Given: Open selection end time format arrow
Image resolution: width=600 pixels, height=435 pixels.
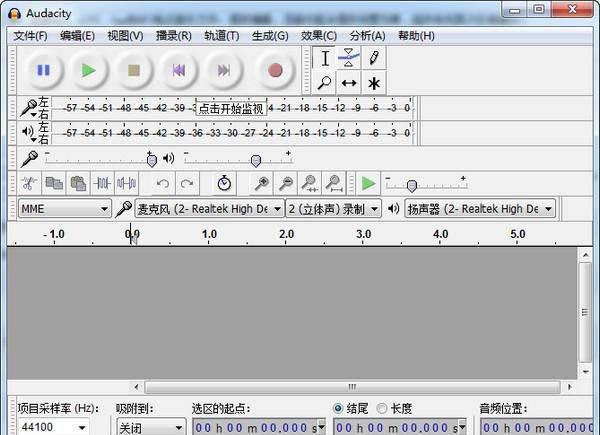Looking at the screenshot, I should pos(462,426).
